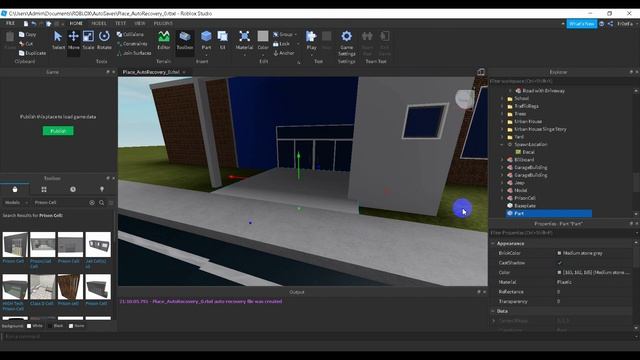
Task: Open the Terrain Editor
Action: pyautogui.click(x=164, y=40)
